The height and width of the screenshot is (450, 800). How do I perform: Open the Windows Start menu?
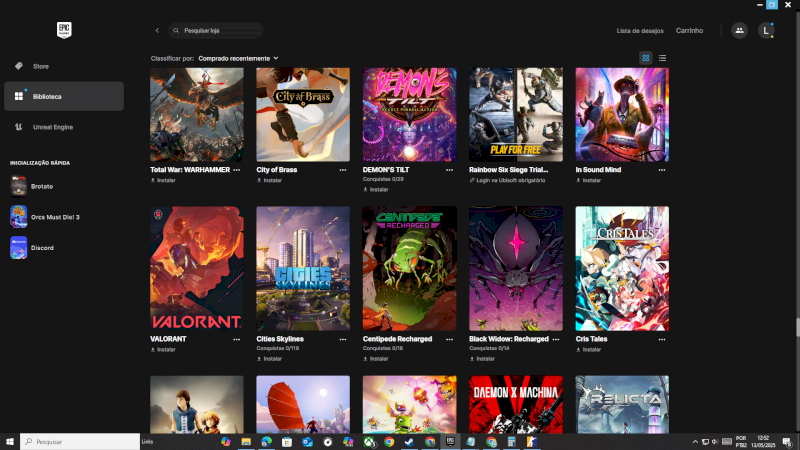10,442
